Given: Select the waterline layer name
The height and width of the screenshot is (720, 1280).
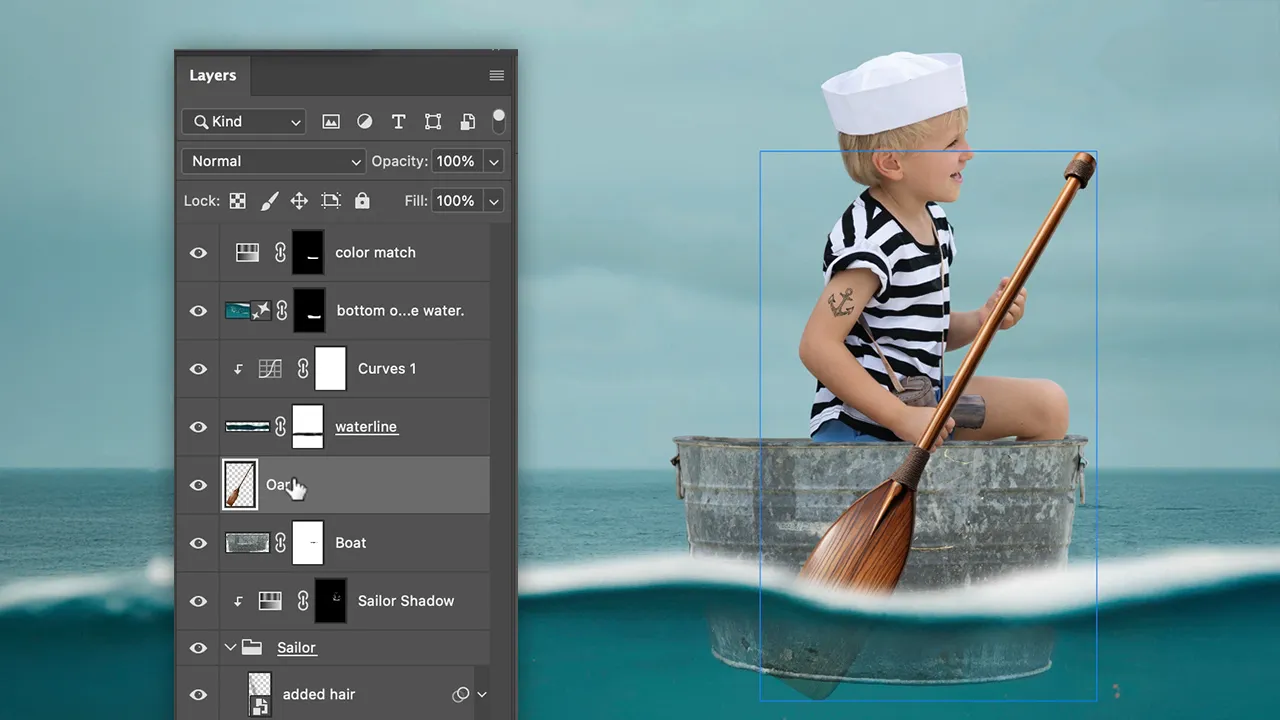Looking at the screenshot, I should (366, 427).
